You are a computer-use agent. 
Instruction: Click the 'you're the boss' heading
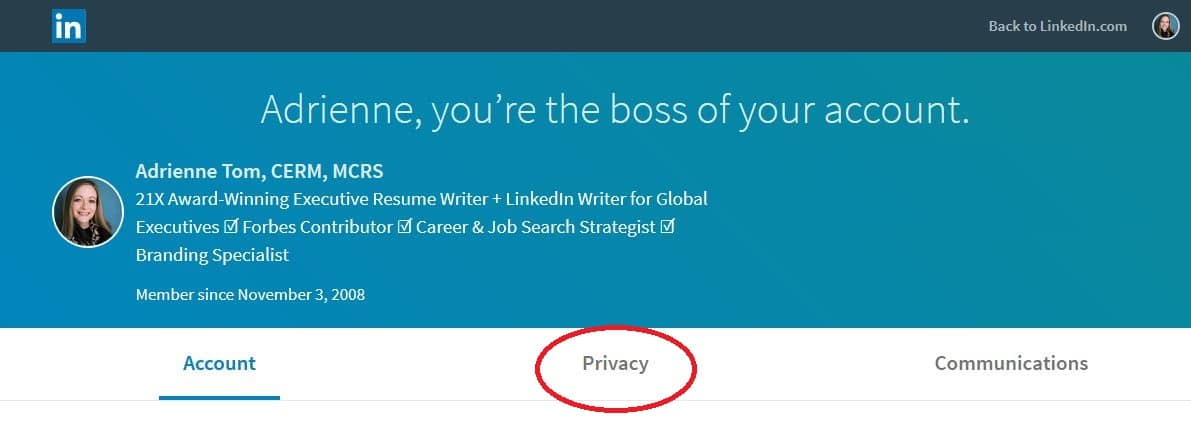point(615,110)
